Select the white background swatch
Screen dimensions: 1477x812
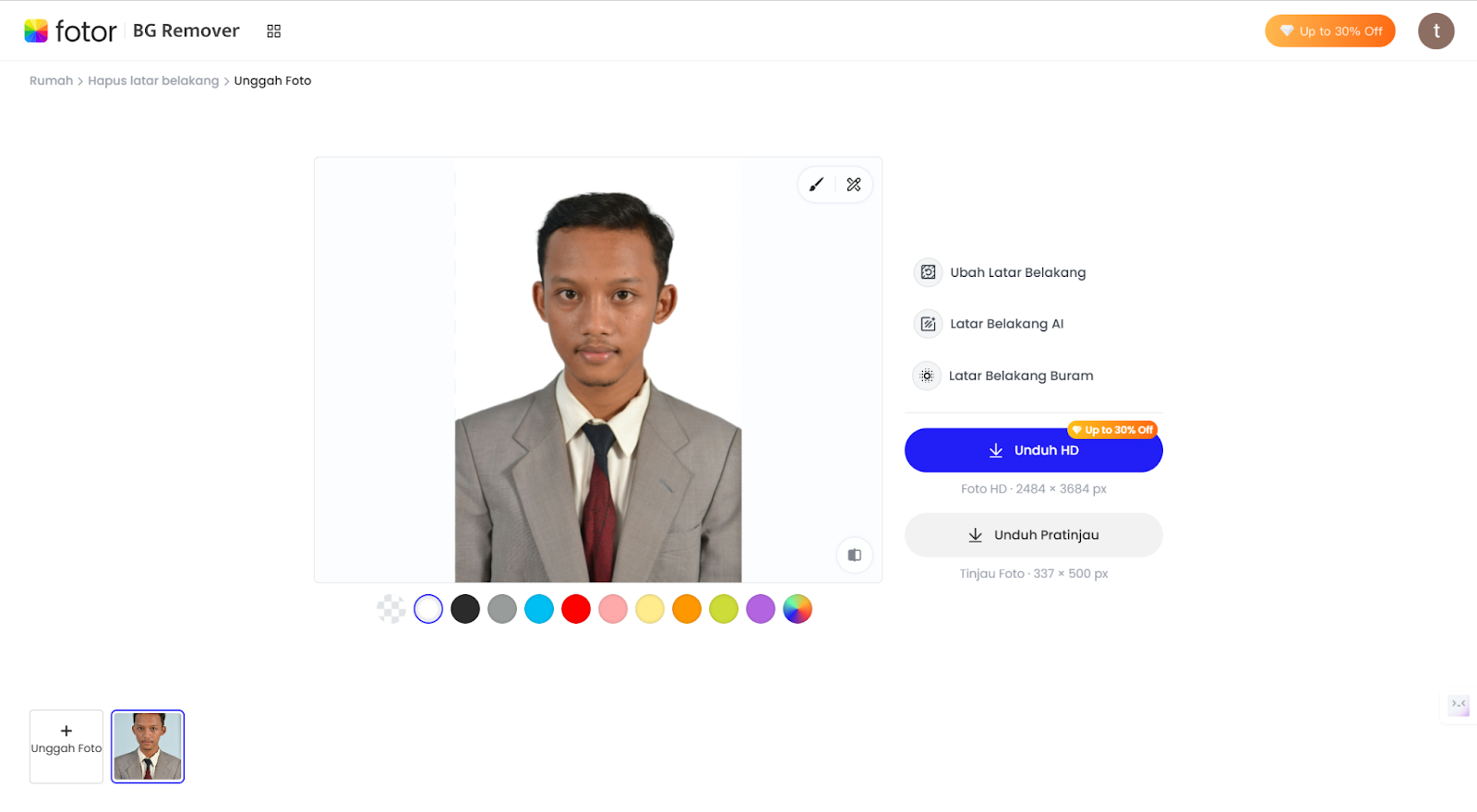[x=428, y=609]
